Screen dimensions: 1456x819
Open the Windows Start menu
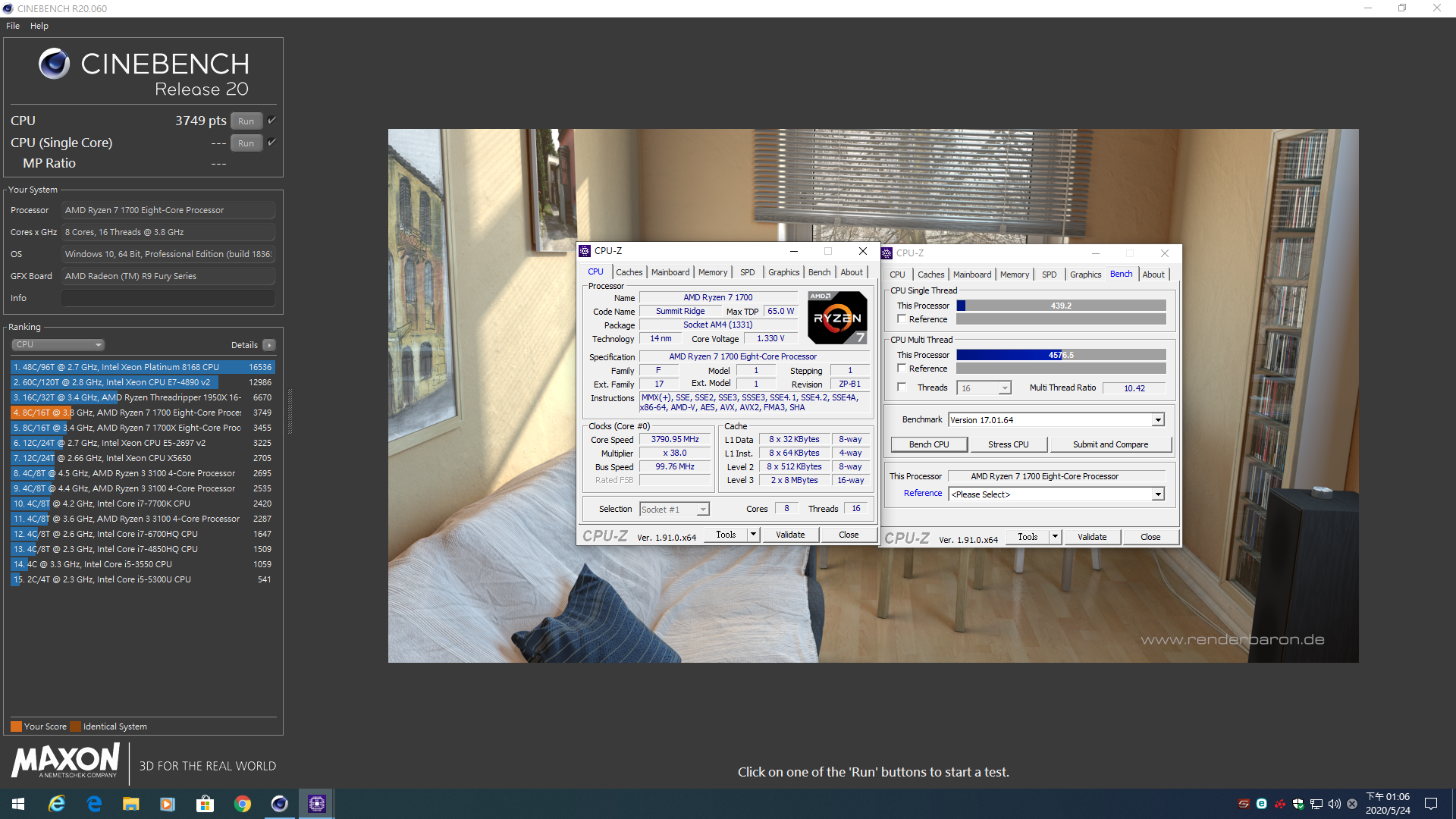(18, 804)
